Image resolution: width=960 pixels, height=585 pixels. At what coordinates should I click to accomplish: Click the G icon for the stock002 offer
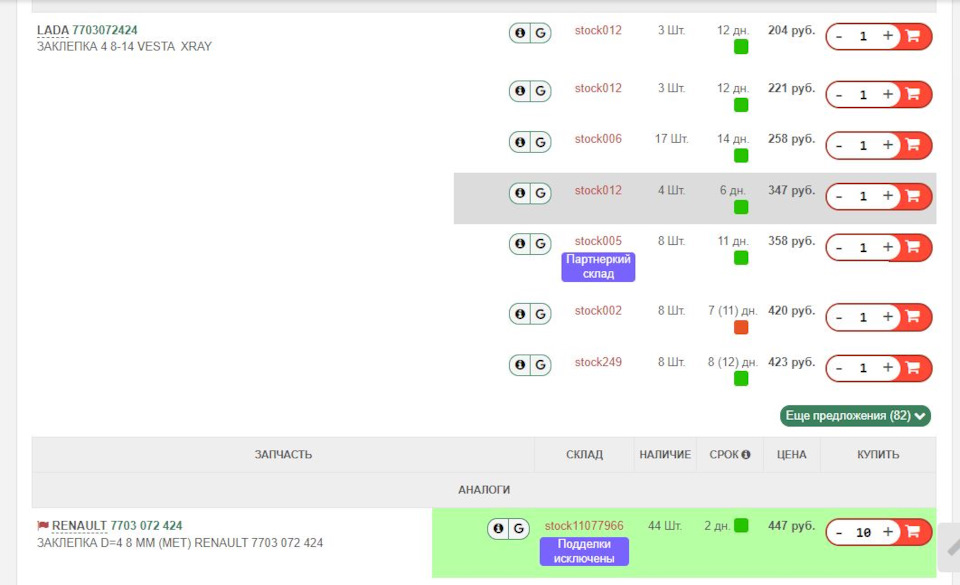(x=541, y=314)
